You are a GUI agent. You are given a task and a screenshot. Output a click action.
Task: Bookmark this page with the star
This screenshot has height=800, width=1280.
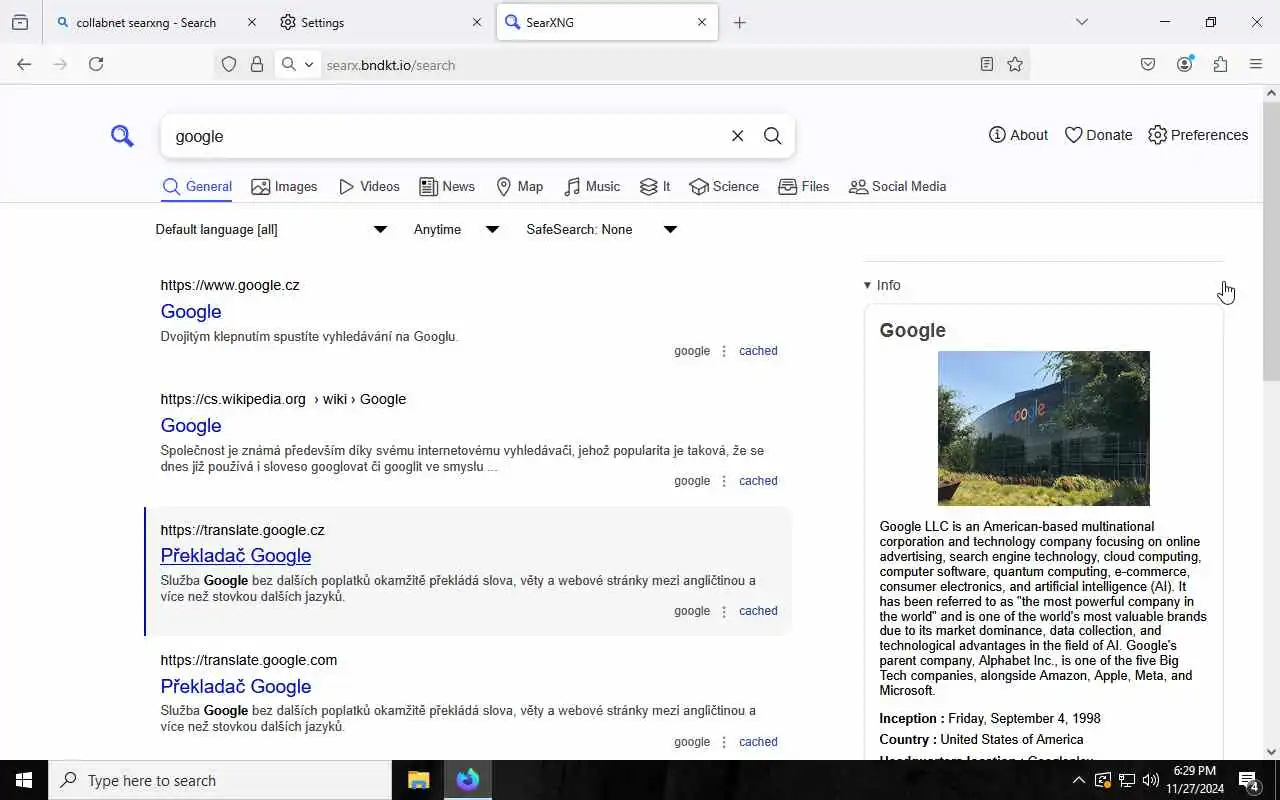1015,64
